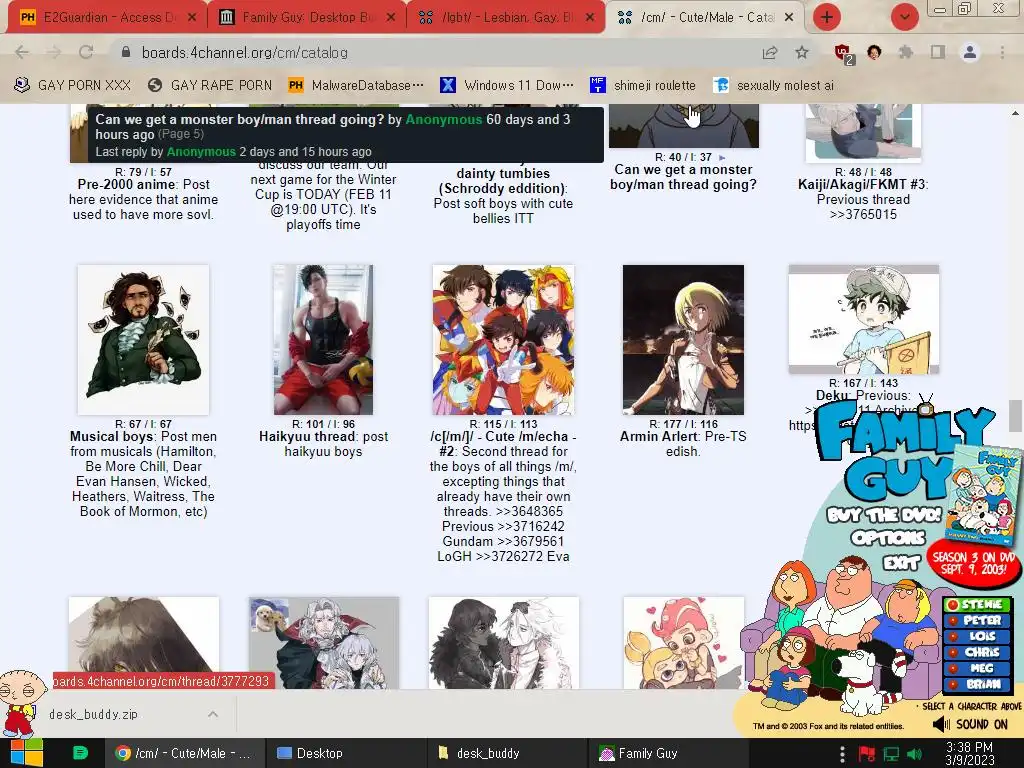Click the 'Pre-2000 anime' thread title
1024x768 pixels.
[x=127, y=184]
